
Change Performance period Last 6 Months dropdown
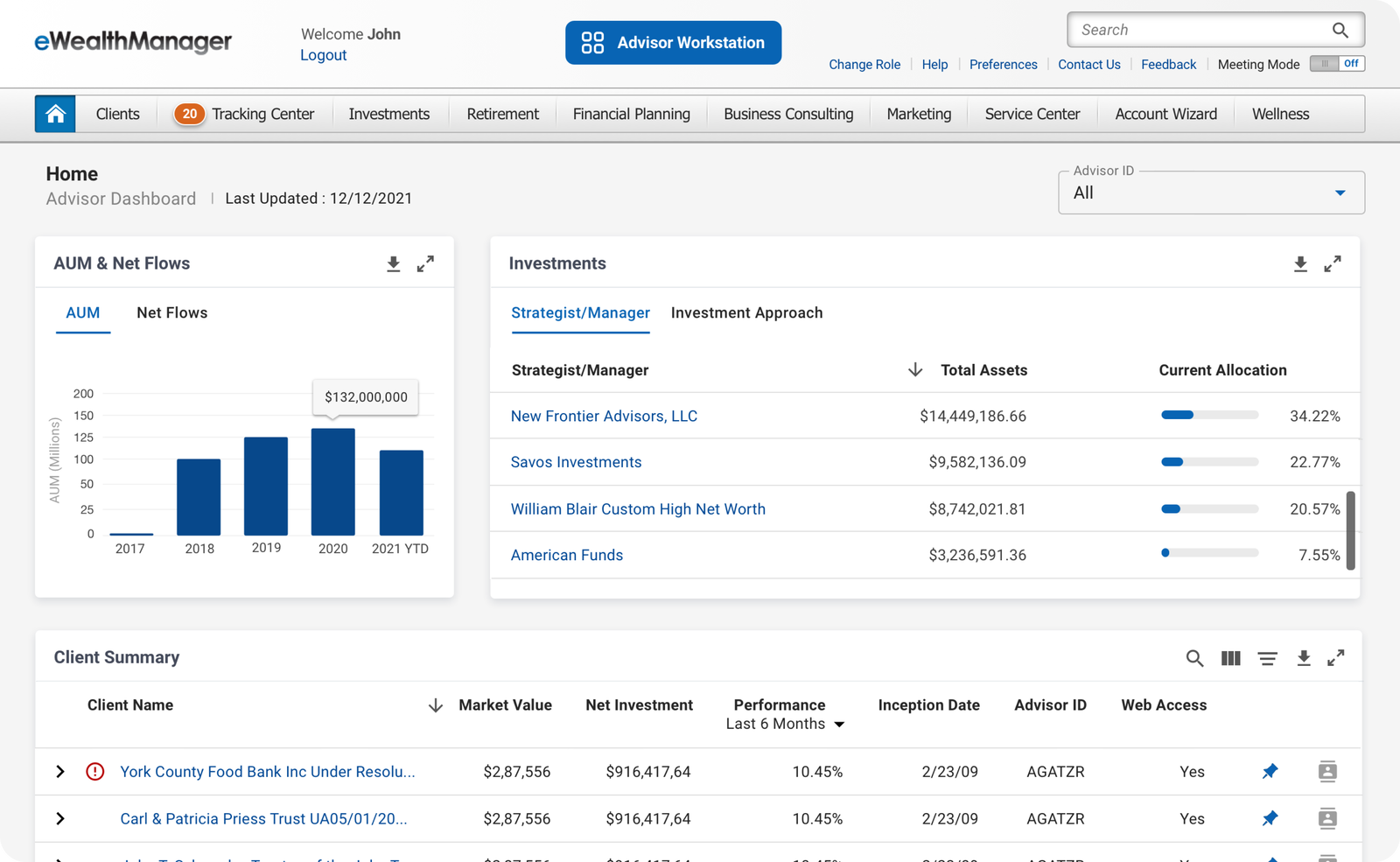click(785, 724)
